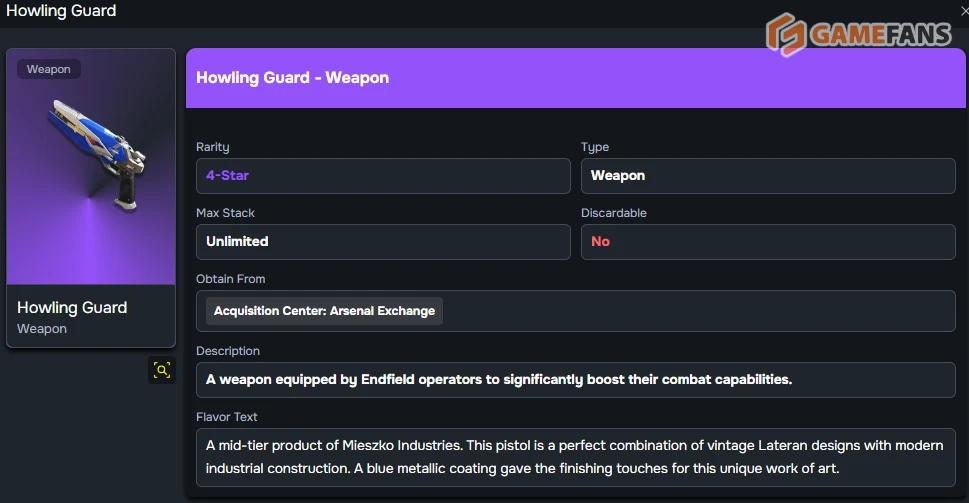Close the Howling Guard dialog

[963, 11]
